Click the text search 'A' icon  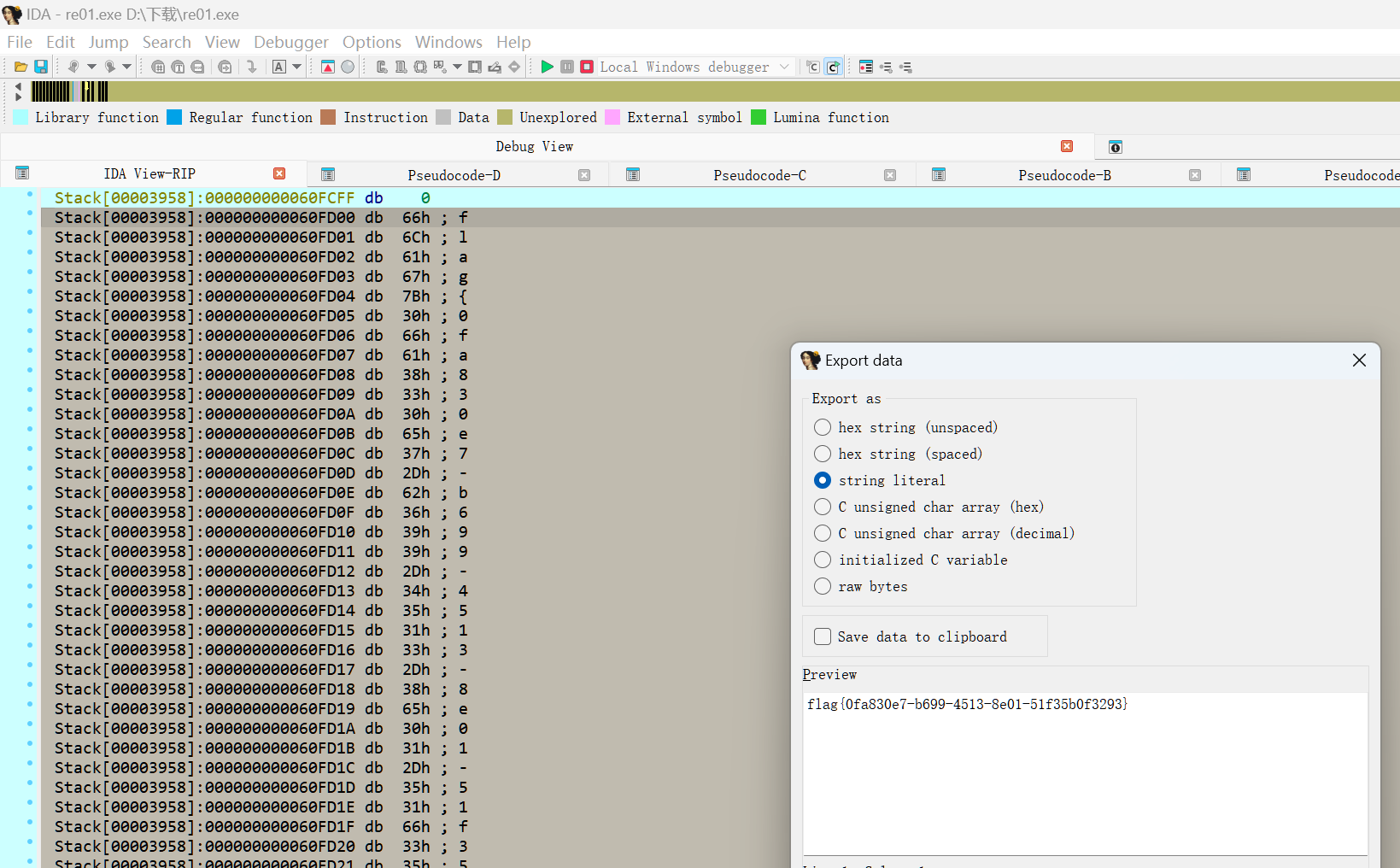point(279,67)
